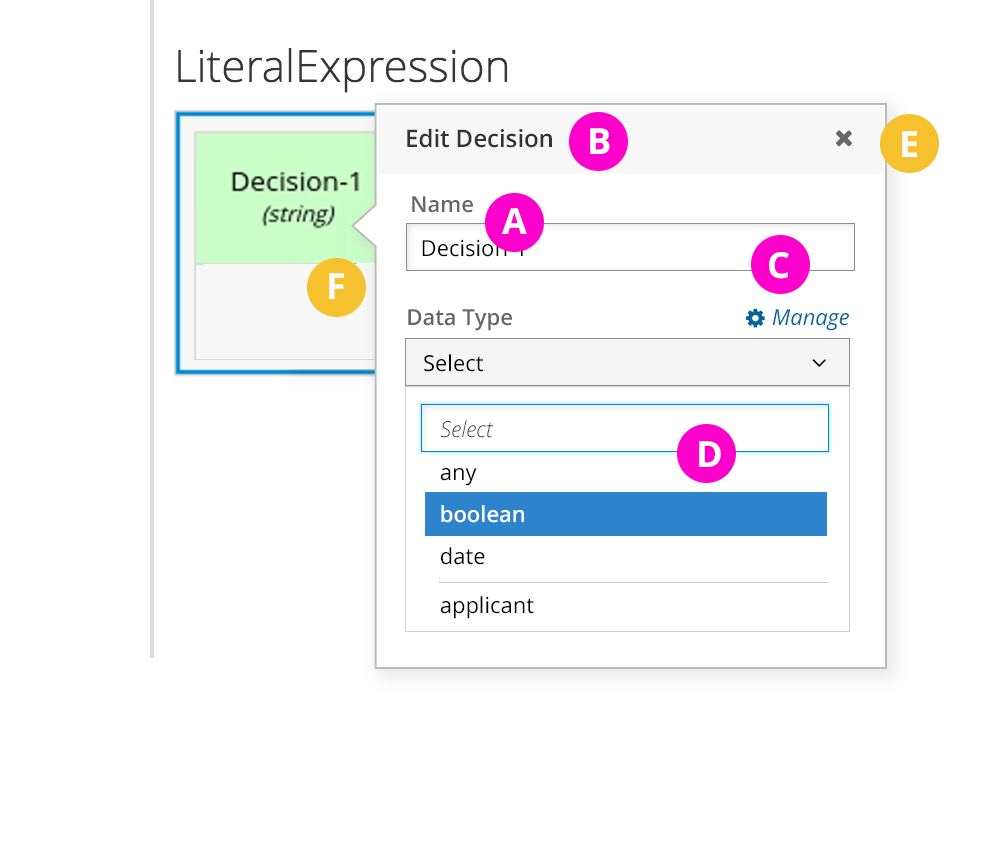Click the yellow annotation marker E
Viewport: 984px width, 858px height.
(909, 144)
